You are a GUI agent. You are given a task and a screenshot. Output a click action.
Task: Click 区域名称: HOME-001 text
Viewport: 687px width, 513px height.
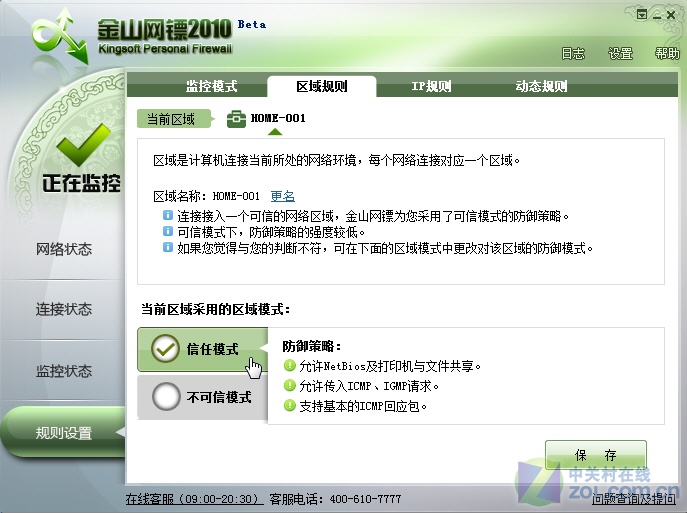point(206,196)
